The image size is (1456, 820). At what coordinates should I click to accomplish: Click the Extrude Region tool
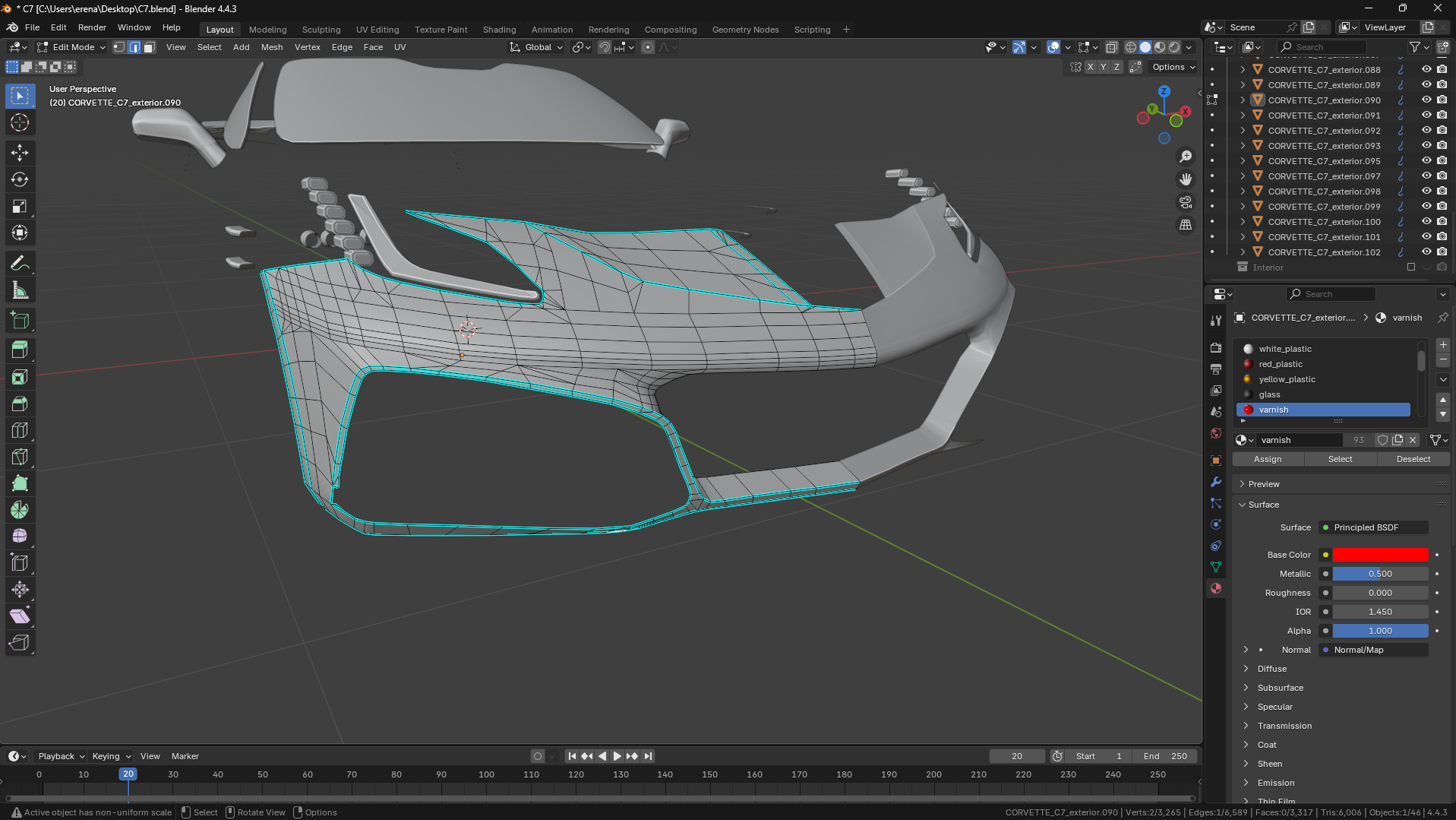tap(20, 350)
